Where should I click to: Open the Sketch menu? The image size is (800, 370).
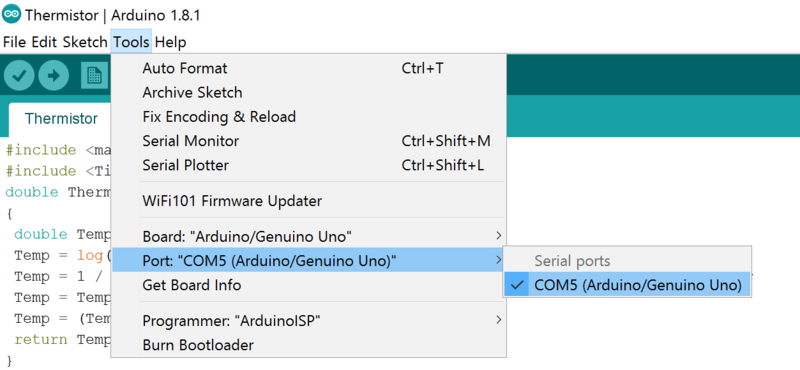tap(85, 42)
